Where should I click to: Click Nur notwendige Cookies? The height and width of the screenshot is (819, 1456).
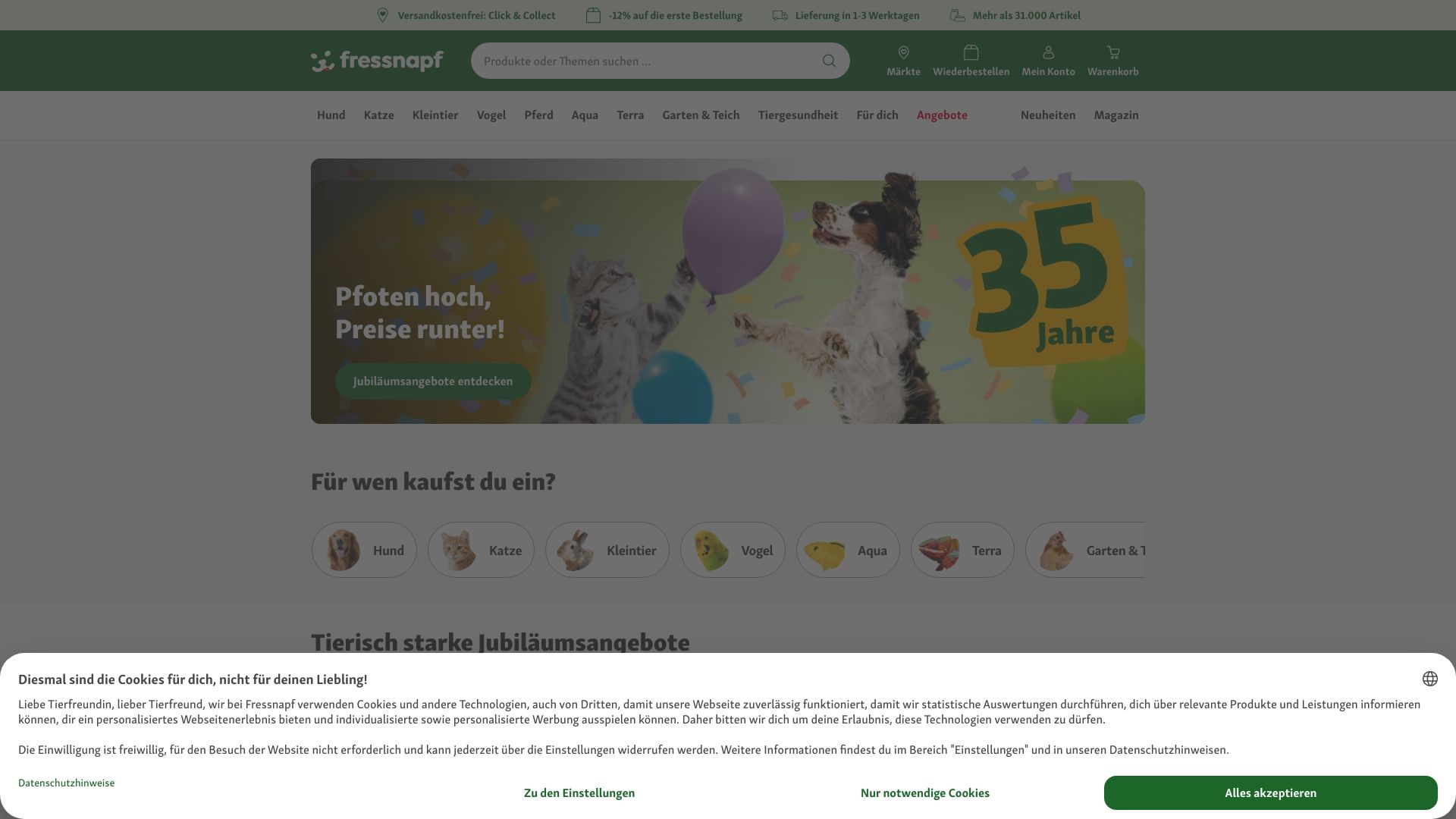pyautogui.click(x=924, y=792)
